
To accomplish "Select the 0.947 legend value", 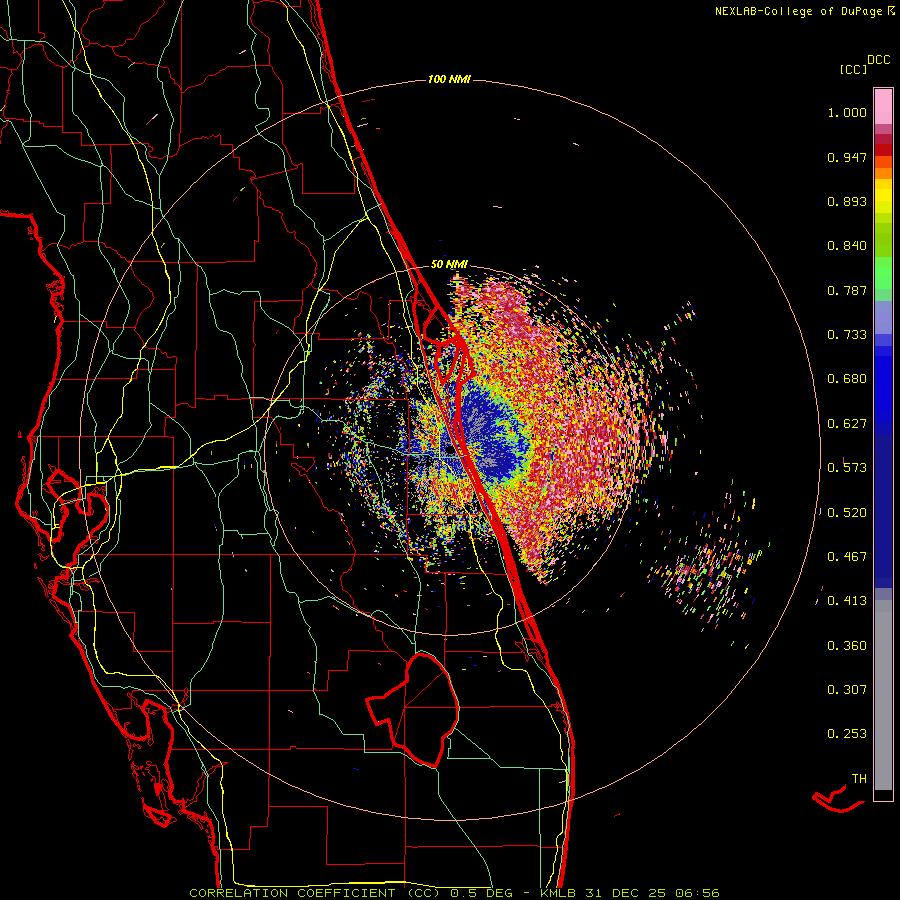I will coord(847,157).
